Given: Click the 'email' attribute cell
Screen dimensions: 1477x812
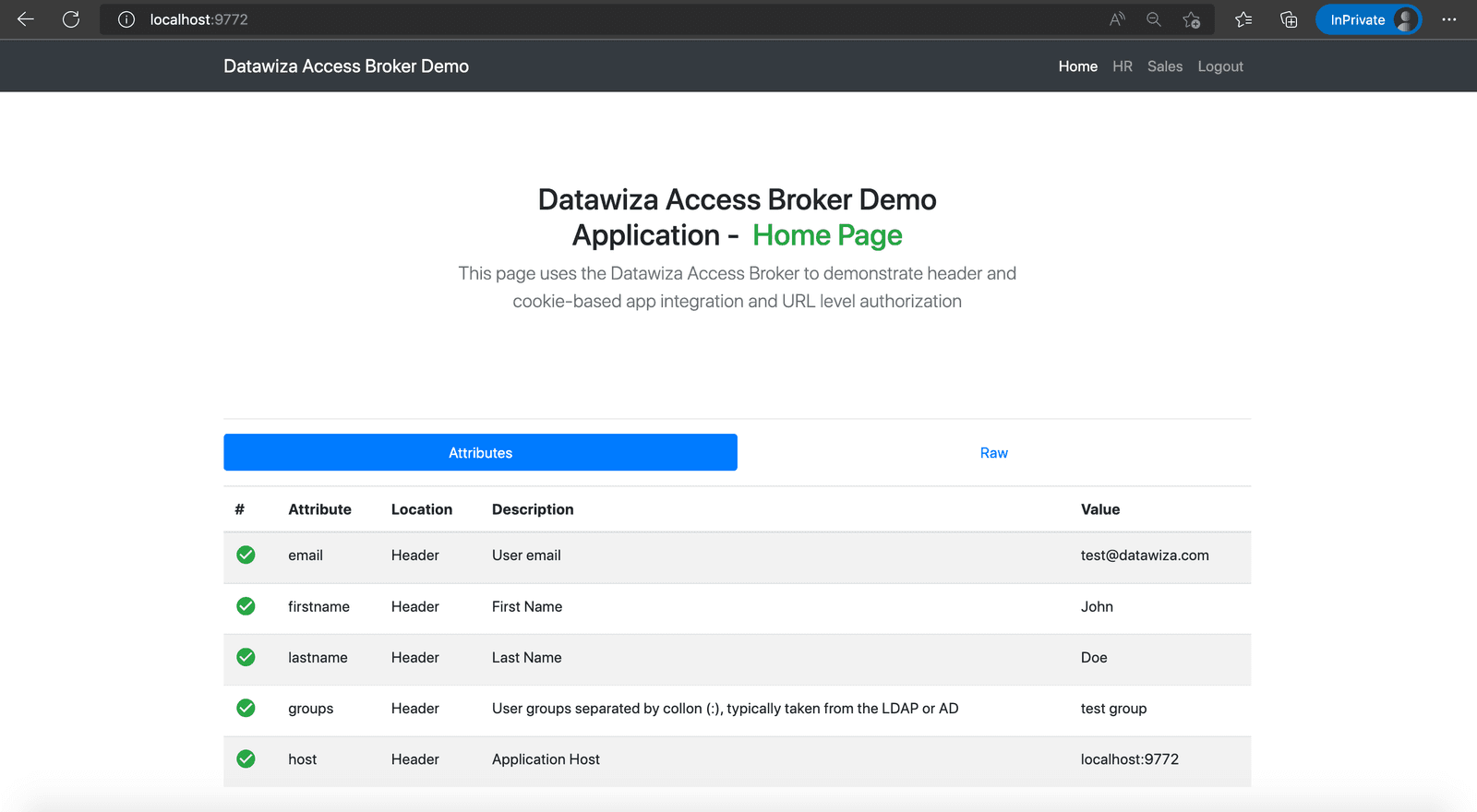Looking at the screenshot, I should pyautogui.click(x=306, y=555).
